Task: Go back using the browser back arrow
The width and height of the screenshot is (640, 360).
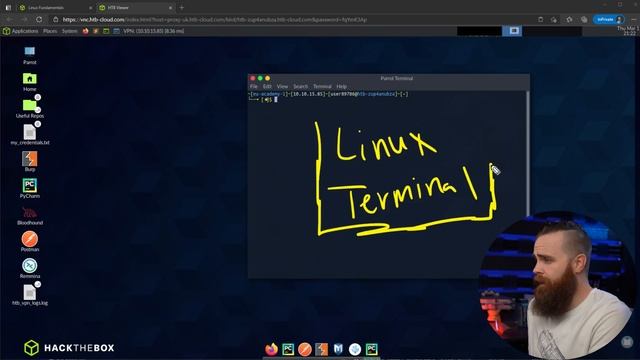Action: click(x=9, y=19)
